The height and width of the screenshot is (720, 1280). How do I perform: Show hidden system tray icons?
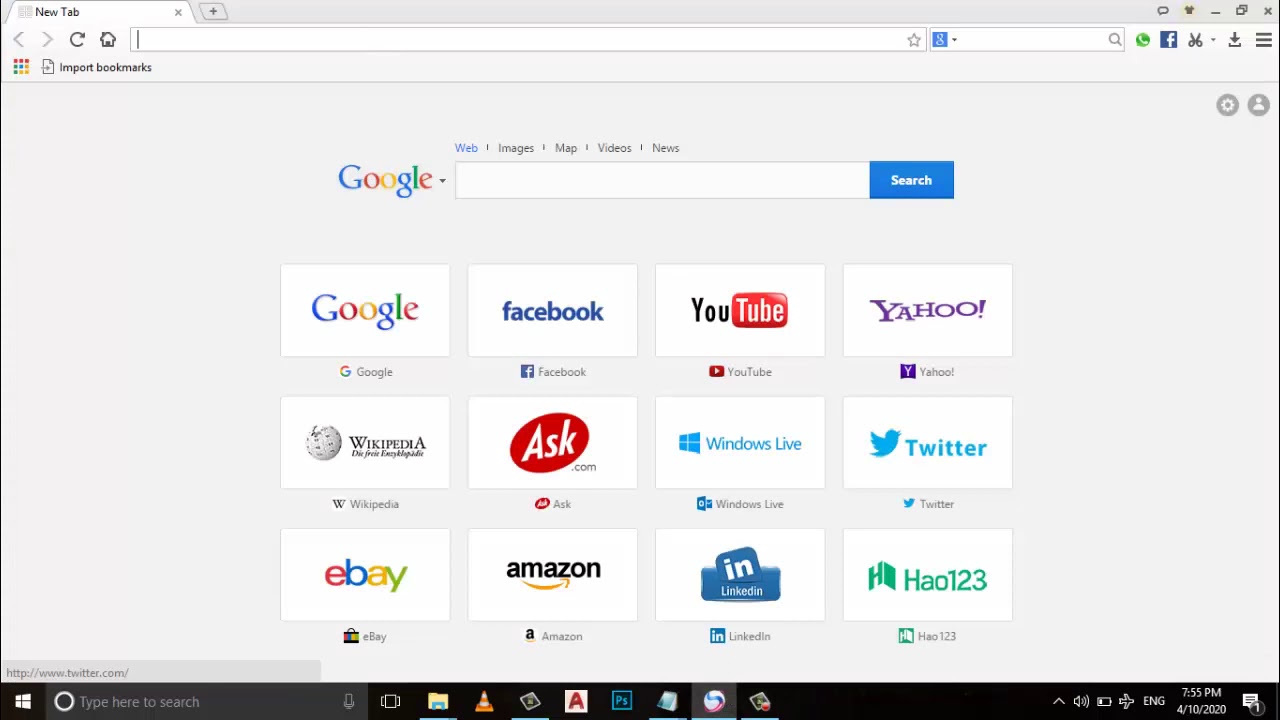coord(1059,702)
